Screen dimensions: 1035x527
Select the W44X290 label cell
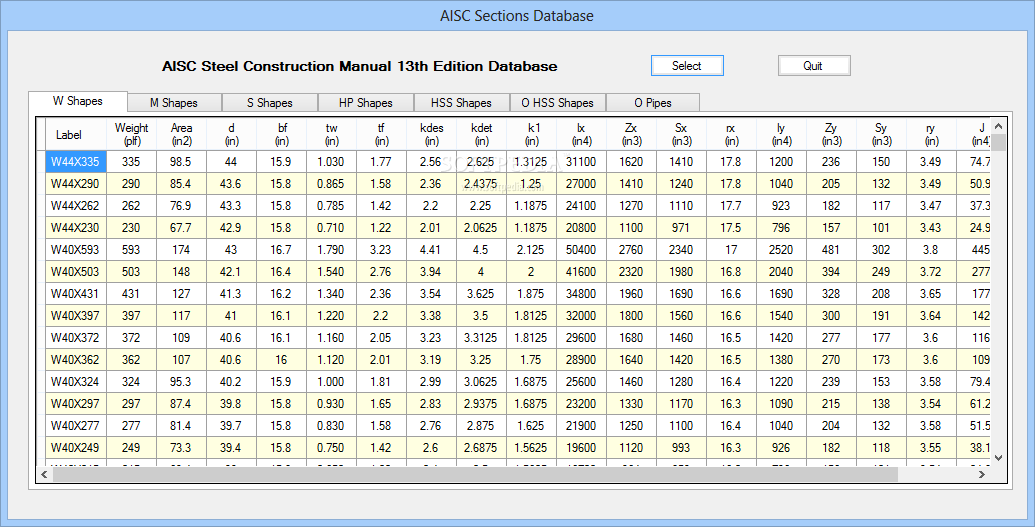pyautogui.click(x=76, y=184)
